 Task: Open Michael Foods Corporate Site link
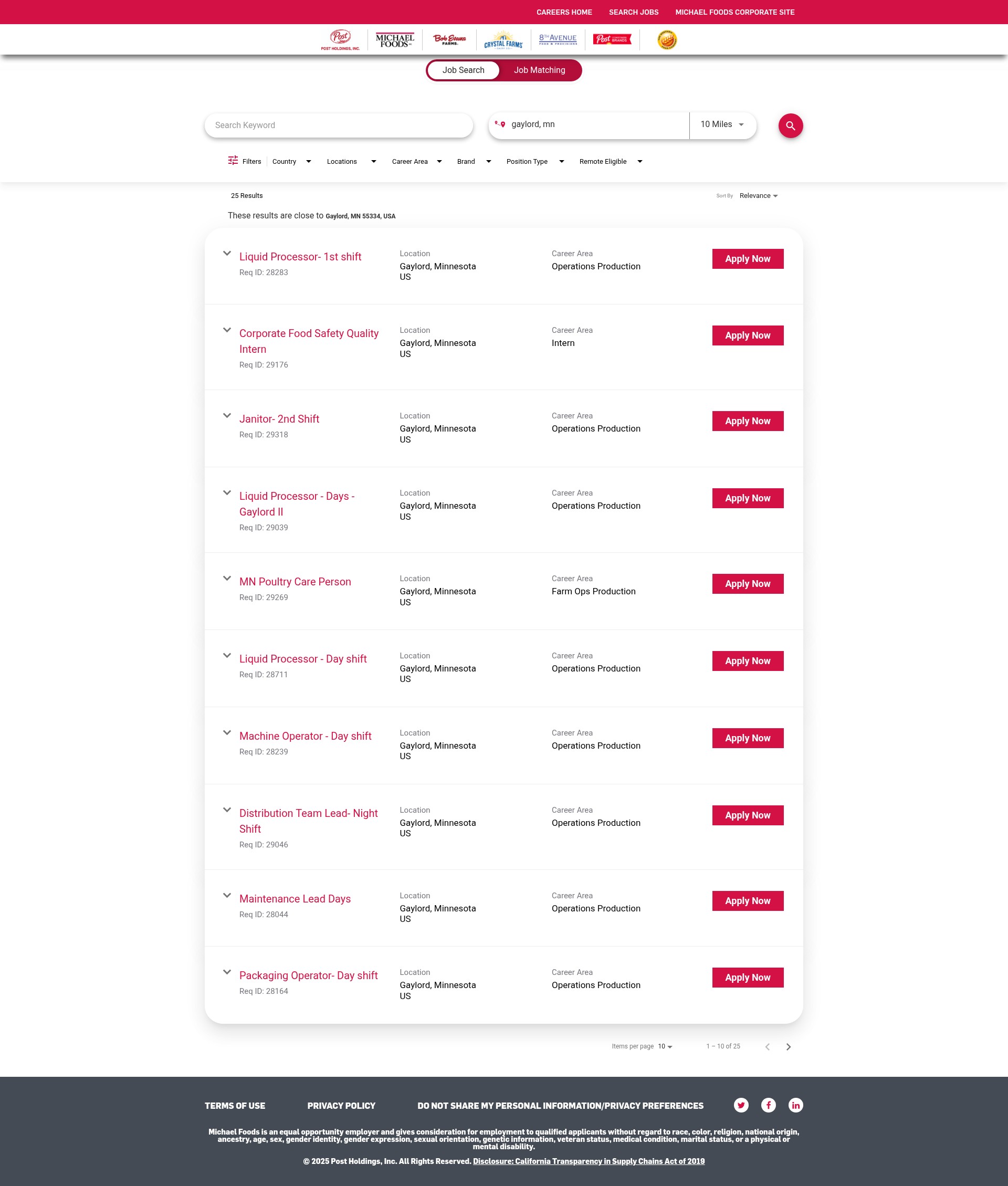[735, 12]
